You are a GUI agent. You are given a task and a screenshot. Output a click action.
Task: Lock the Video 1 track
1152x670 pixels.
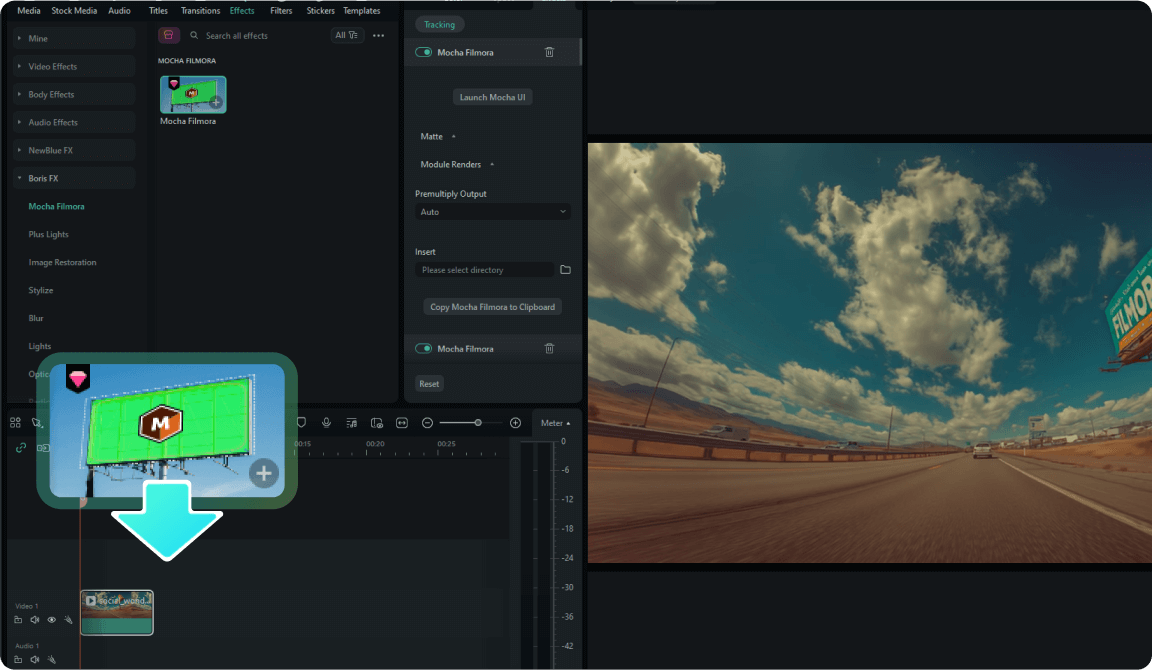point(18,619)
